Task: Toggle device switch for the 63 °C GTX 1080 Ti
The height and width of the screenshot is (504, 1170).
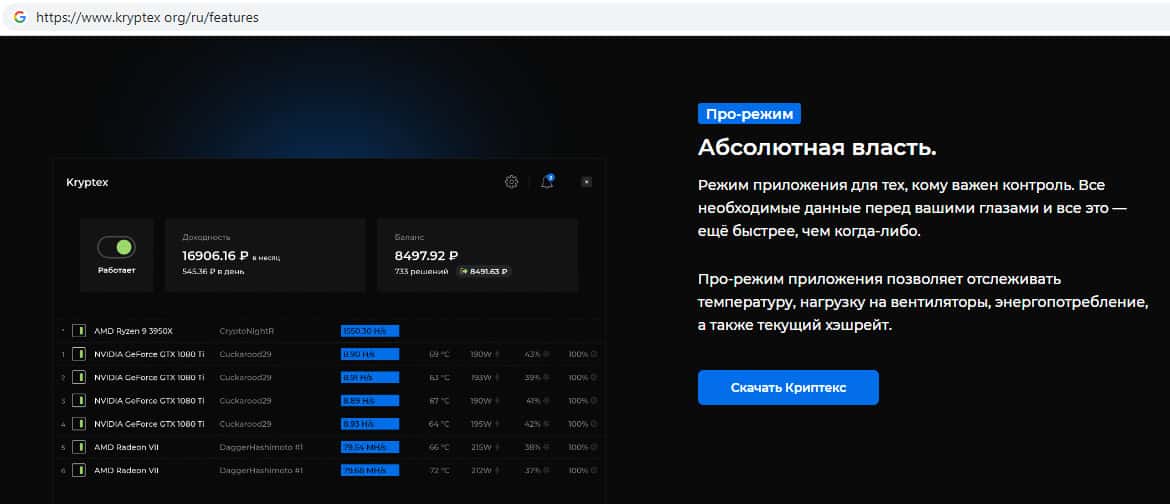Action: pyautogui.click(x=78, y=377)
